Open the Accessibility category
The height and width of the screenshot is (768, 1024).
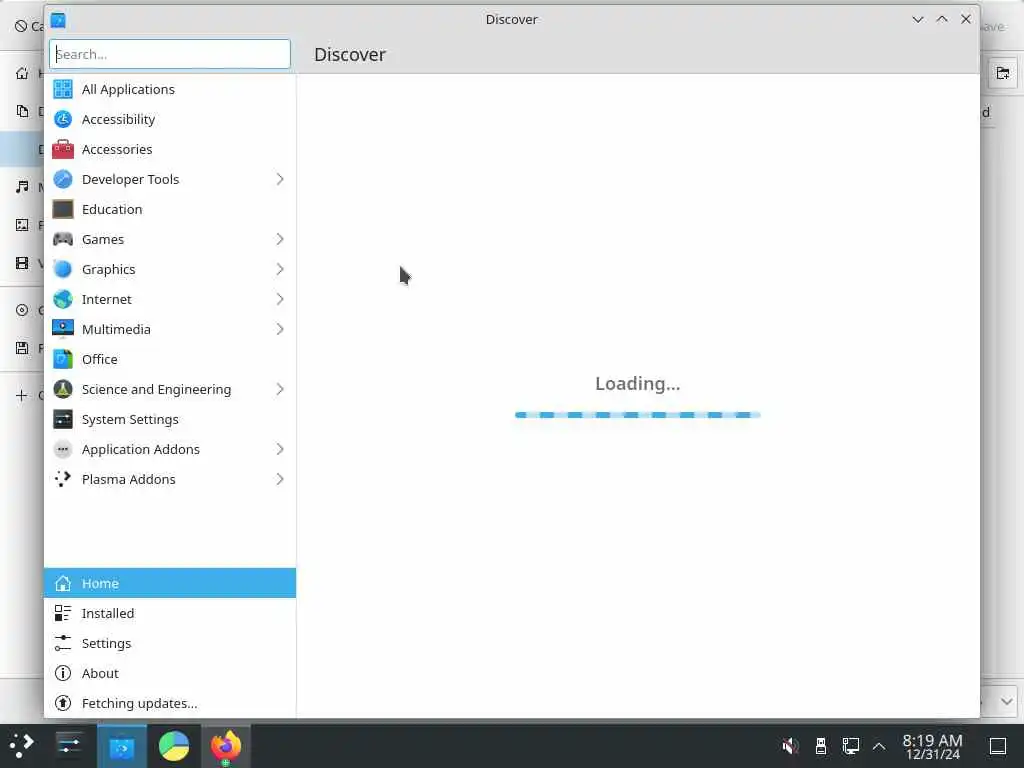(170, 119)
